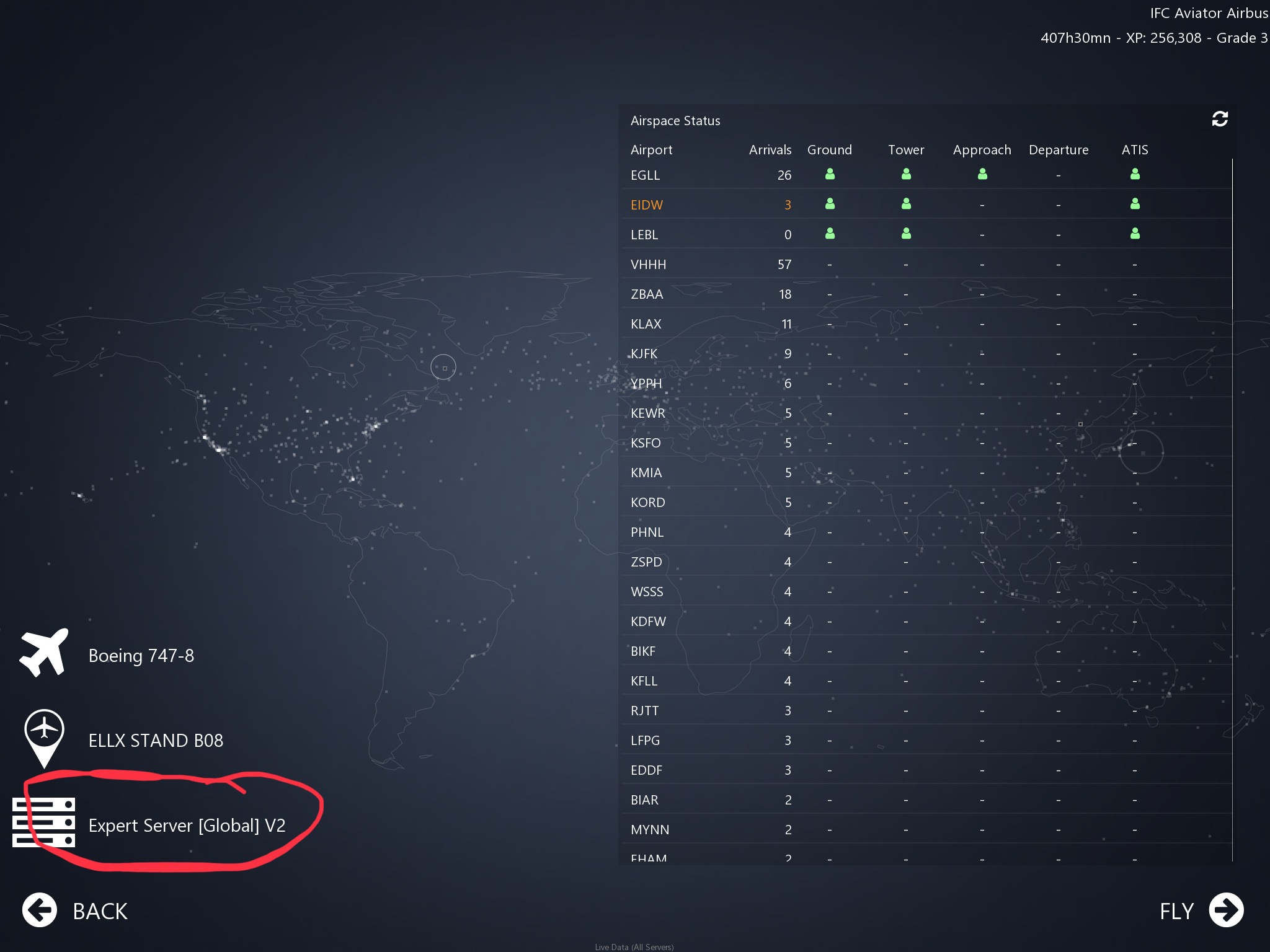This screenshot has width=1270, height=952.
Task: Click EGLL Approach controller icon
Action: (x=982, y=175)
